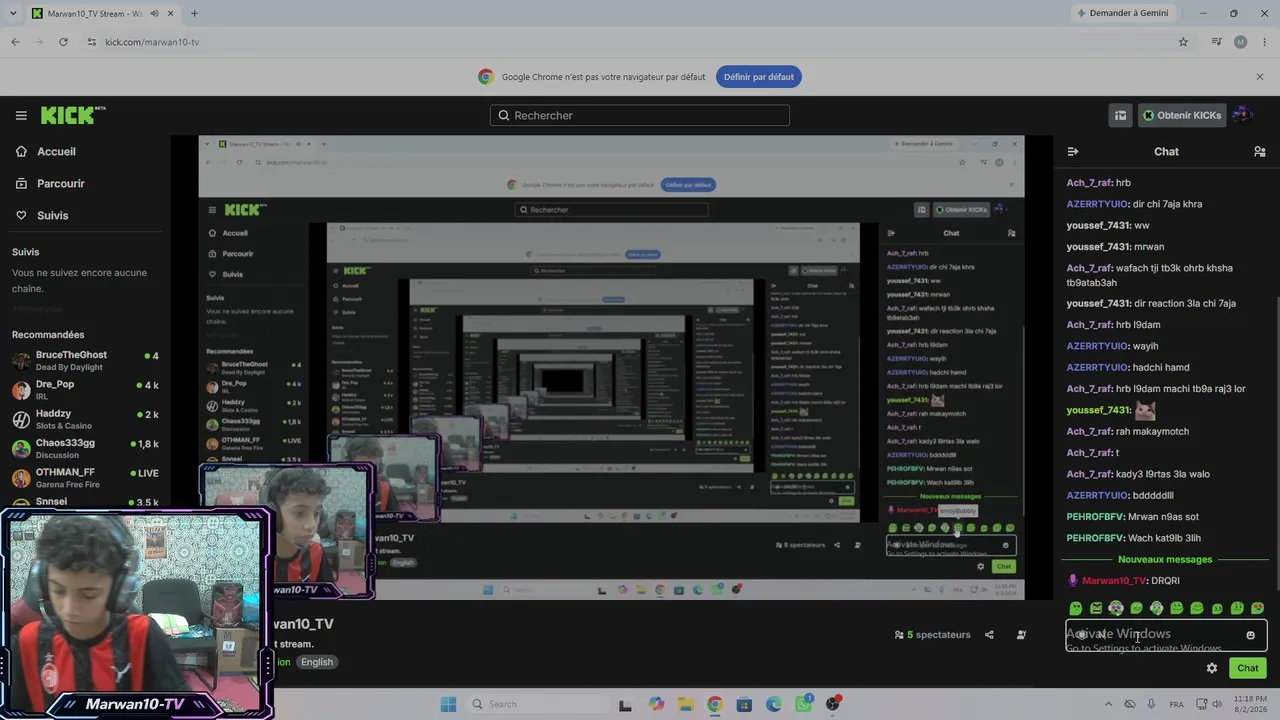Click the chat message input field

(1166, 635)
